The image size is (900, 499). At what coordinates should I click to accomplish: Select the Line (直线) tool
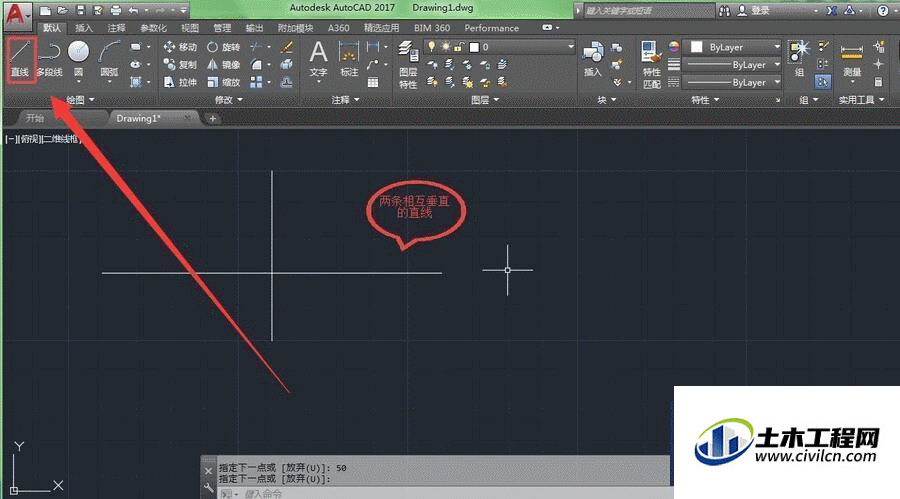(x=21, y=59)
